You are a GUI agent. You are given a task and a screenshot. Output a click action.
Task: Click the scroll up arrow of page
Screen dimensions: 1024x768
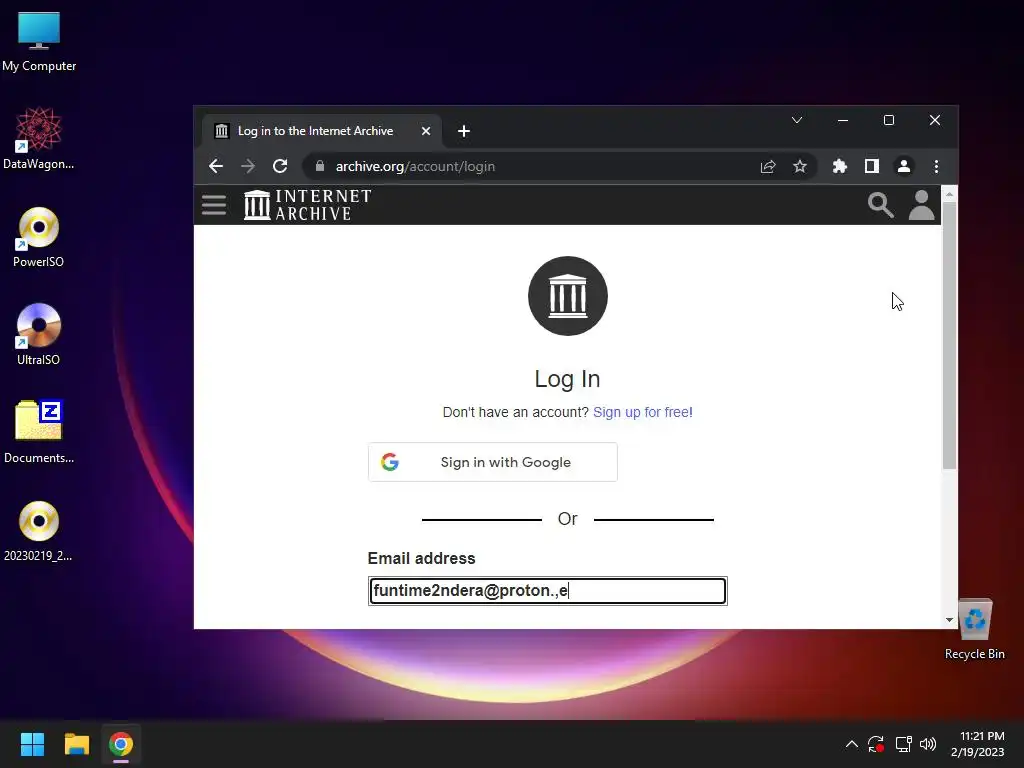pos(950,194)
